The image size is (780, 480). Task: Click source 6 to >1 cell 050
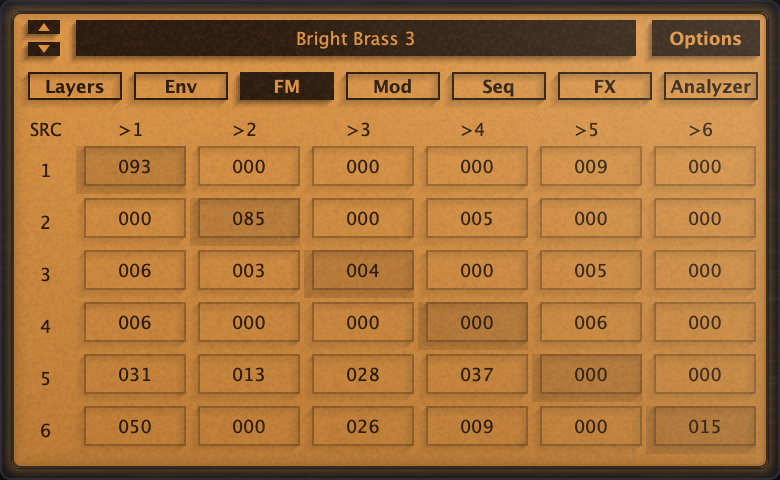pyautogui.click(x=135, y=426)
